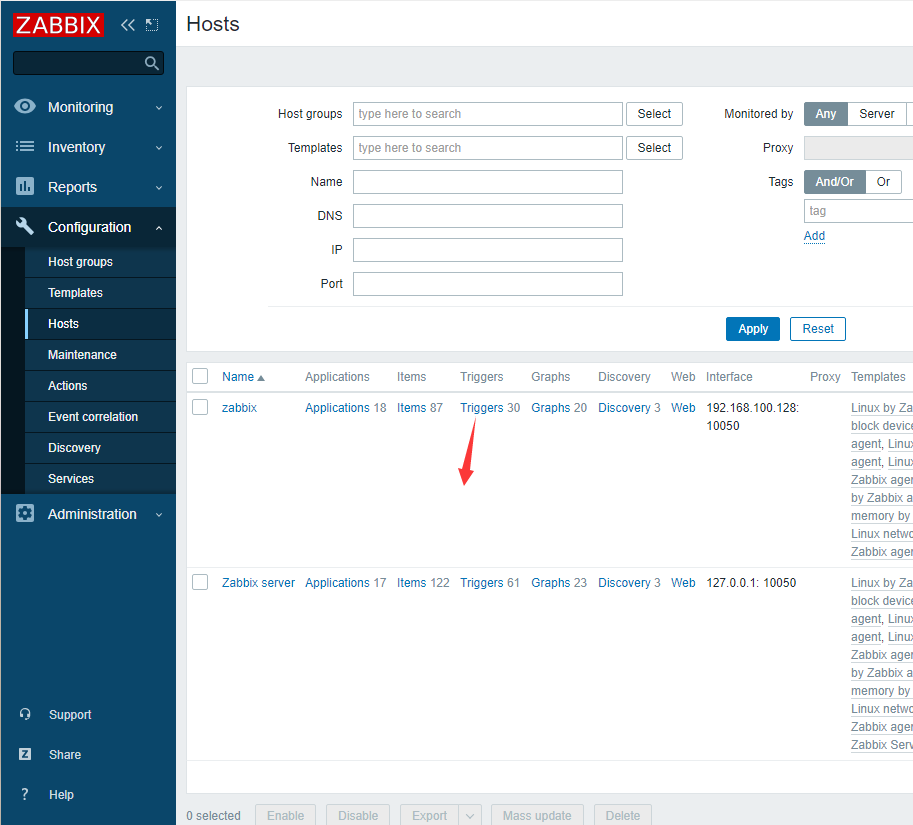Image resolution: width=913 pixels, height=825 pixels.
Task: Open Maintenance in Configuration submenu
Action: (x=82, y=355)
